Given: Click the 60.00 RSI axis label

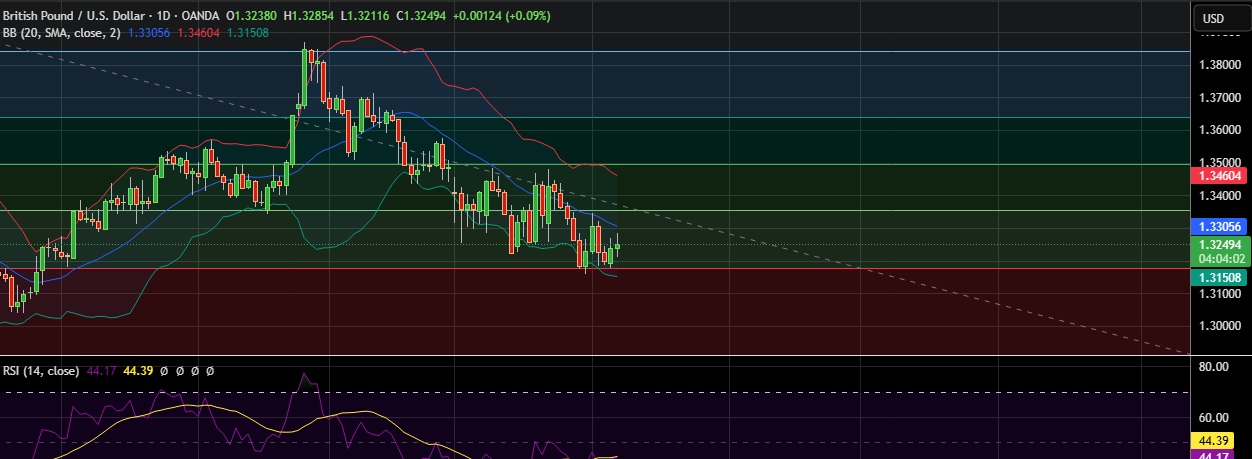Looking at the screenshot, I should click(x=1214, y=418).
